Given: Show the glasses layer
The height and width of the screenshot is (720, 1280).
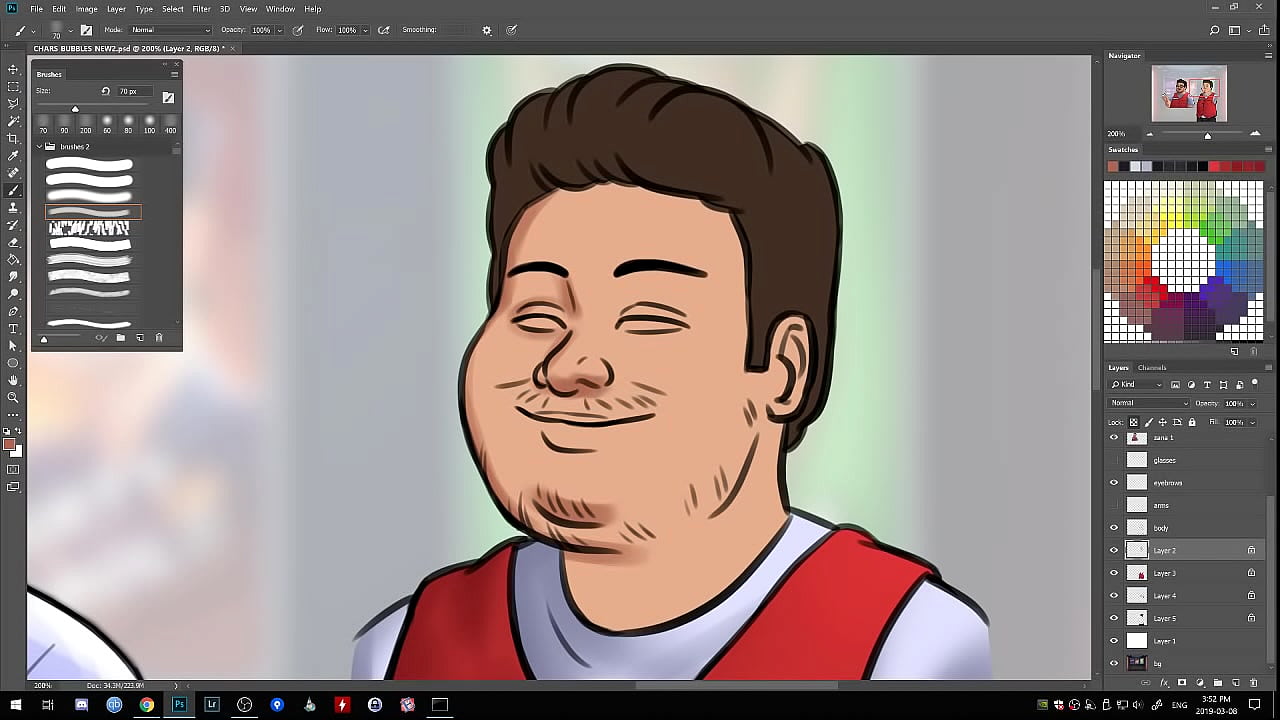Looking at the screenshot, I should pos(1114,460).
